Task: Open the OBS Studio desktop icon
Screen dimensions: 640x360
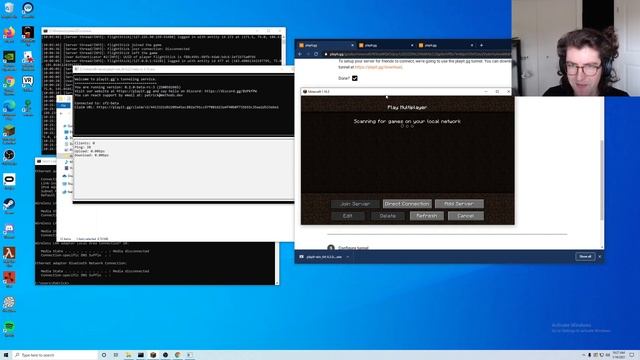Action: coord(9,157)
